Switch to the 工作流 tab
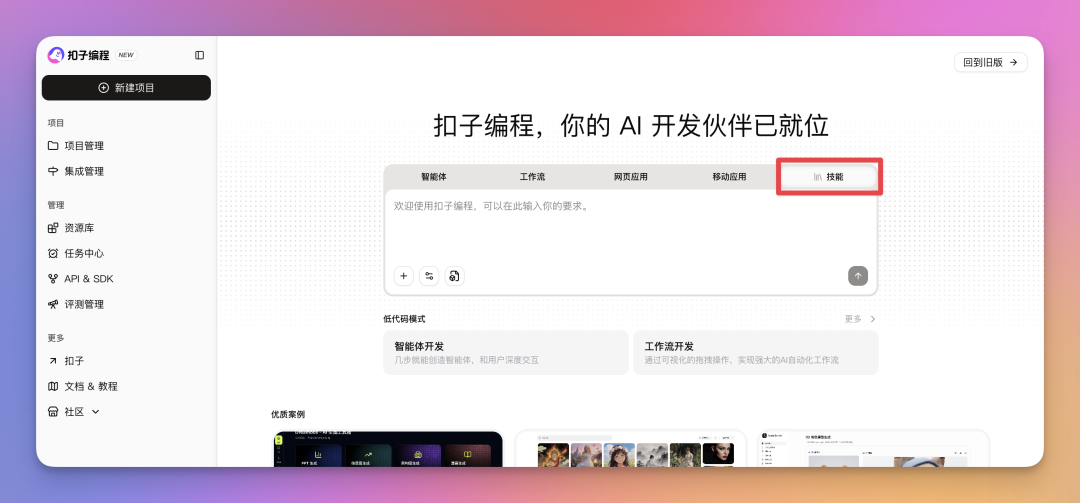The width and height of the screenshot is (1080, 503). coord(532,177)
